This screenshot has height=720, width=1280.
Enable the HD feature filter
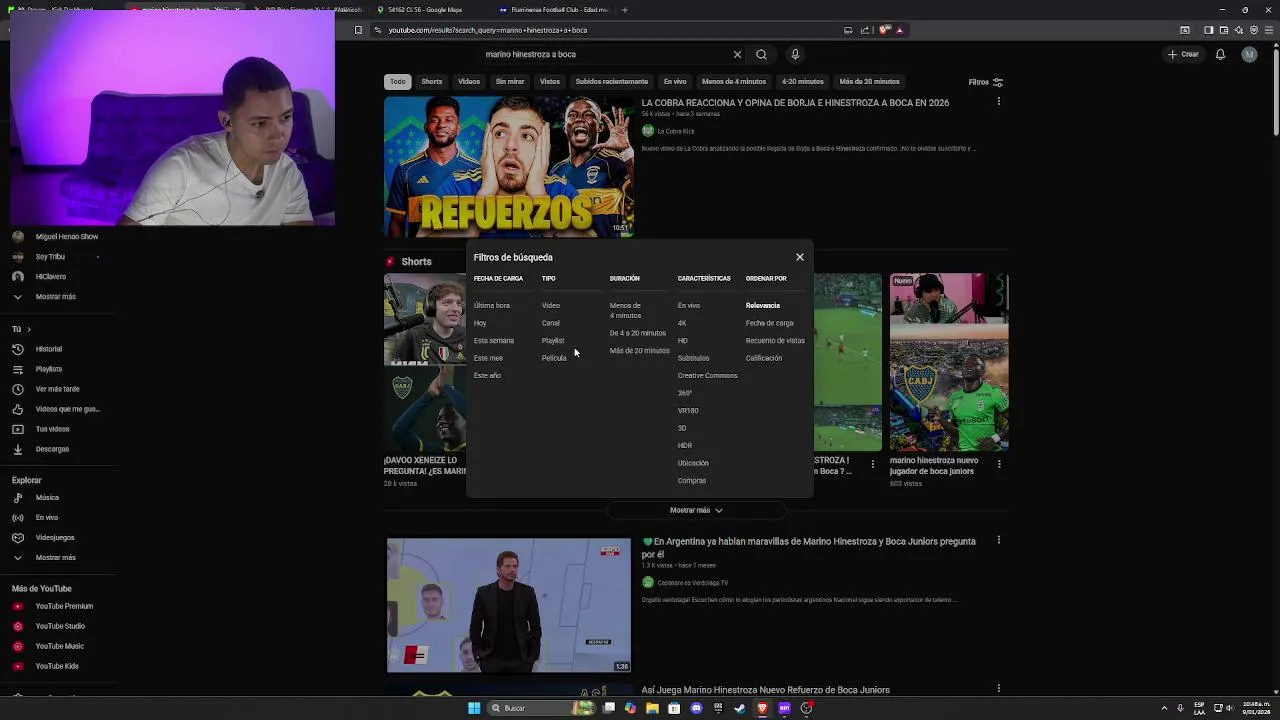click(x=683, y=340)
